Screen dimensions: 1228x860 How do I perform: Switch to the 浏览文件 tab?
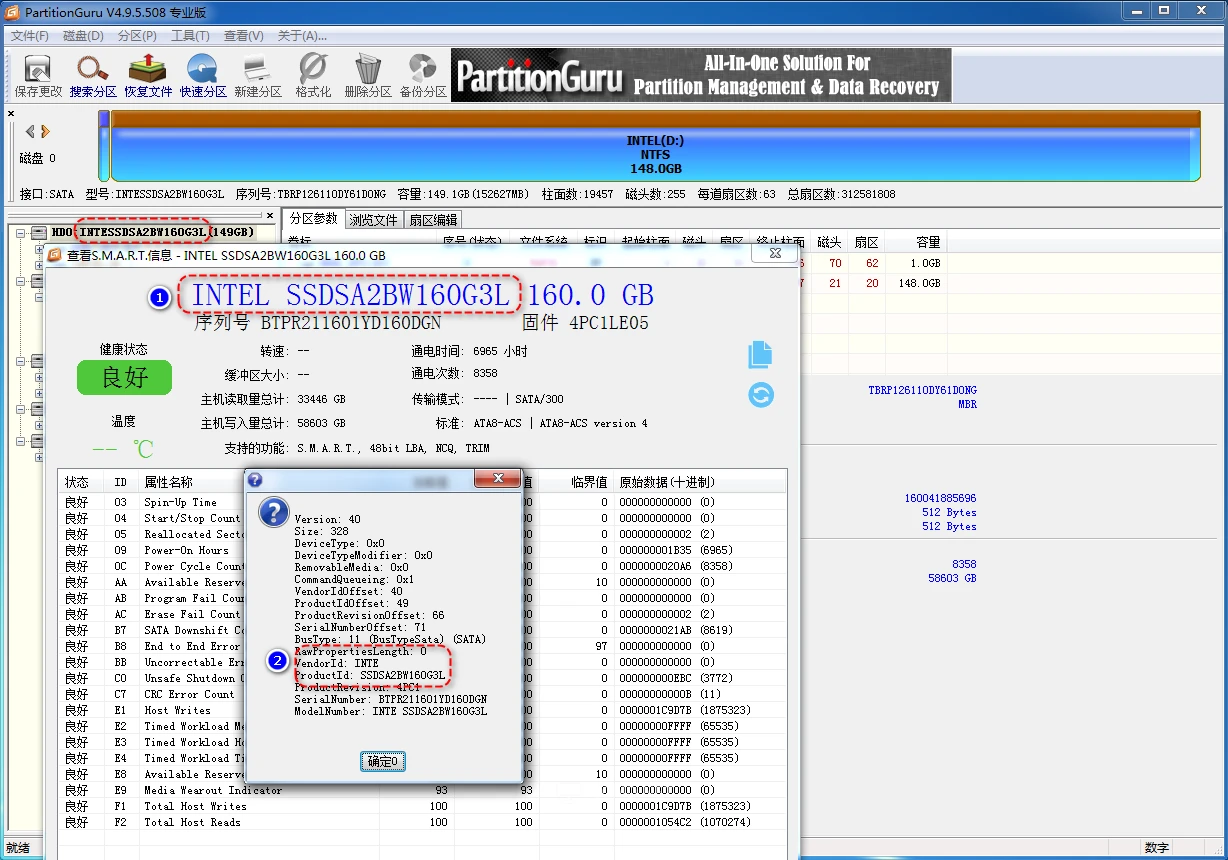click(374, 220)
